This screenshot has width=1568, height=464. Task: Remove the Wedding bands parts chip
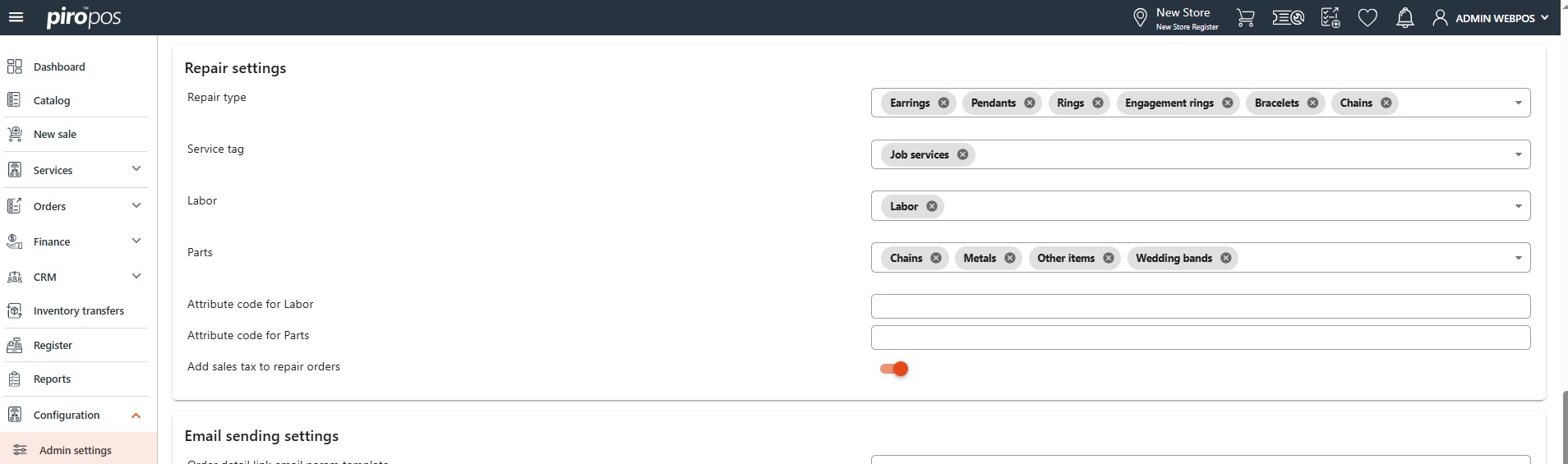pos(1225,258)
